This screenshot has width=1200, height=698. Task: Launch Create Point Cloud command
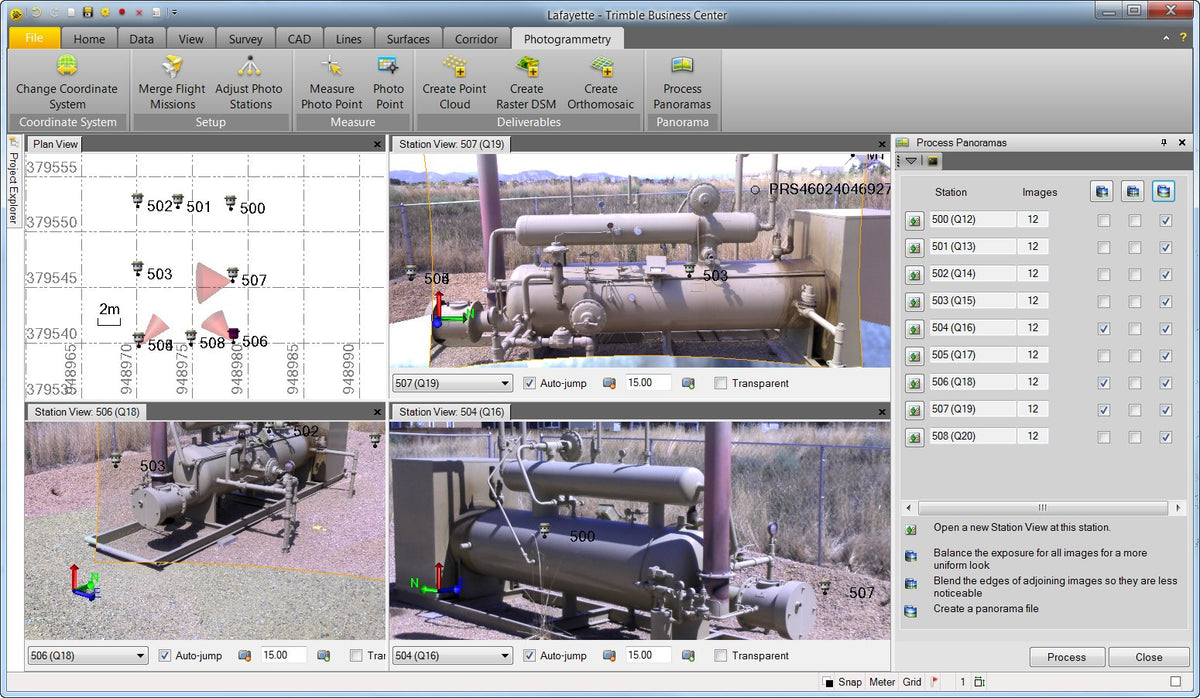click(454, 67)
